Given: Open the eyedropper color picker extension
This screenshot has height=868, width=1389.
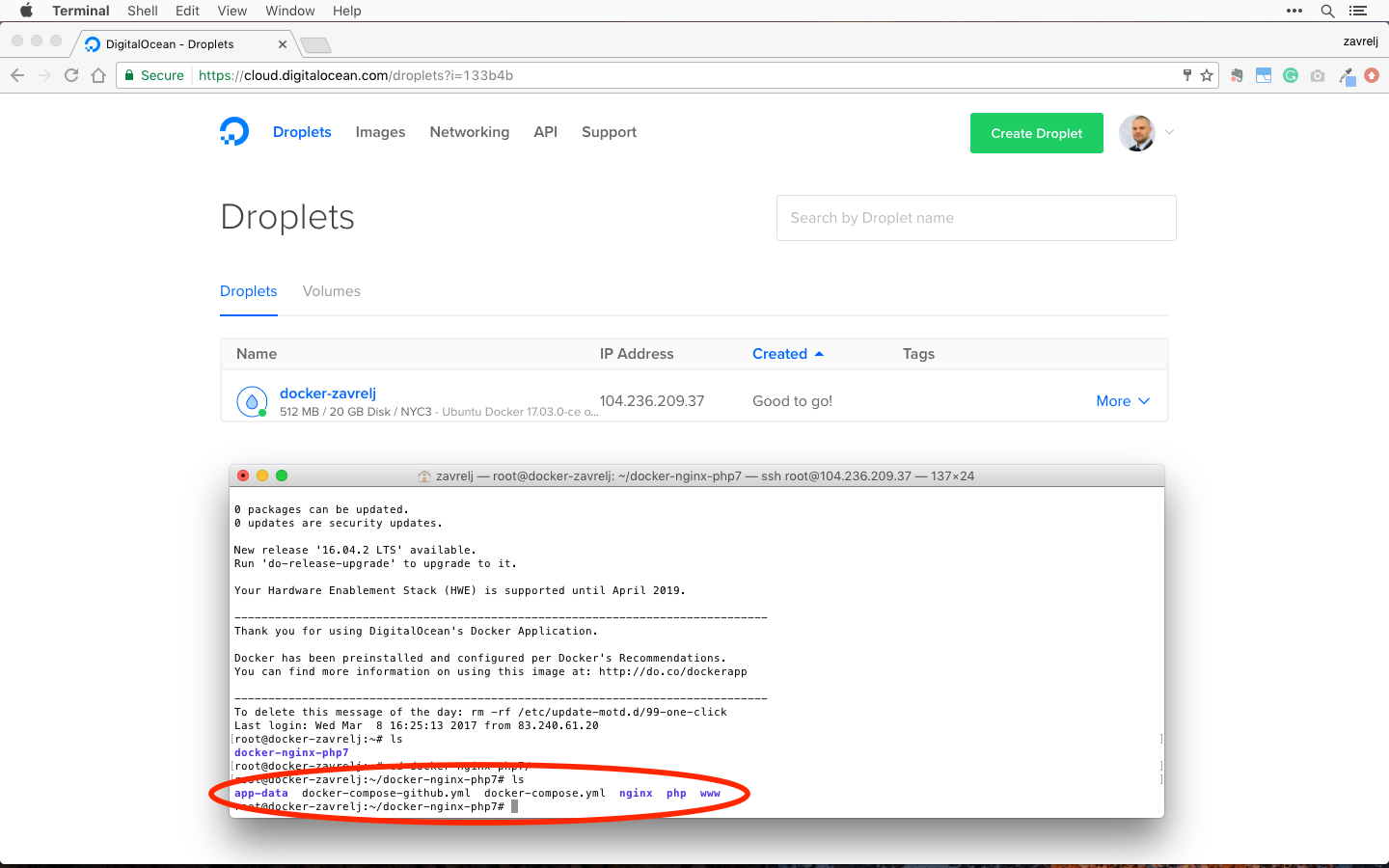Looking at the screenshot, I should click(1347, 76).
